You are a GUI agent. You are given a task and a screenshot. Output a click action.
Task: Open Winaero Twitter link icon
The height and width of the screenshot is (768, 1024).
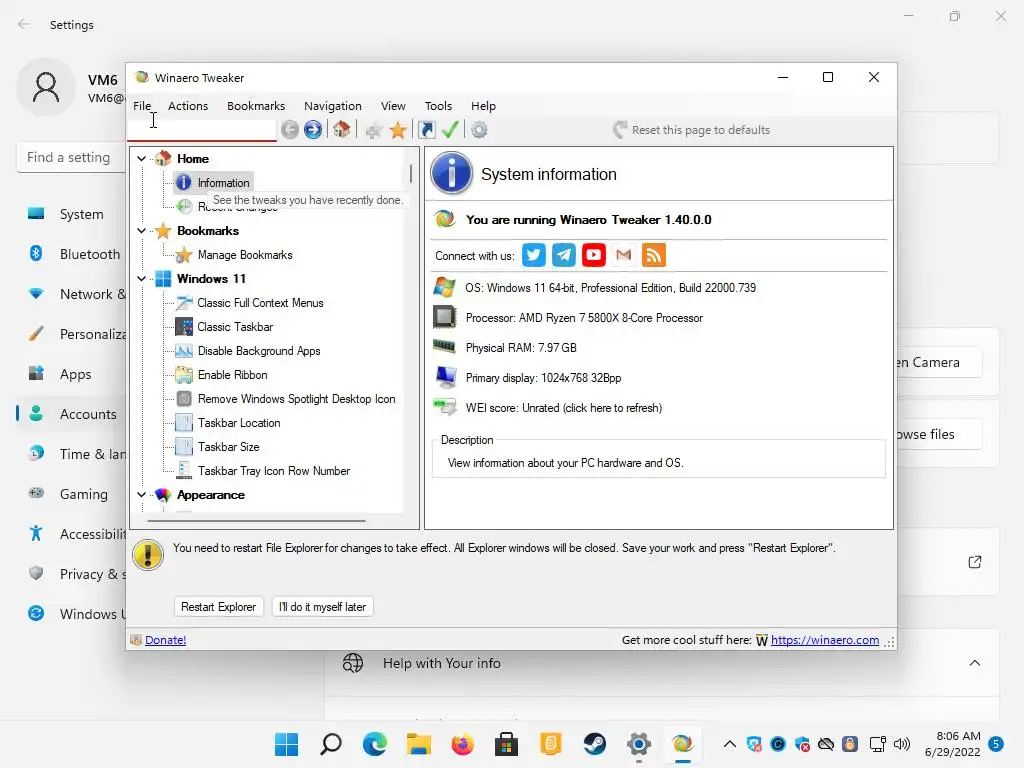tap(534, 255)
